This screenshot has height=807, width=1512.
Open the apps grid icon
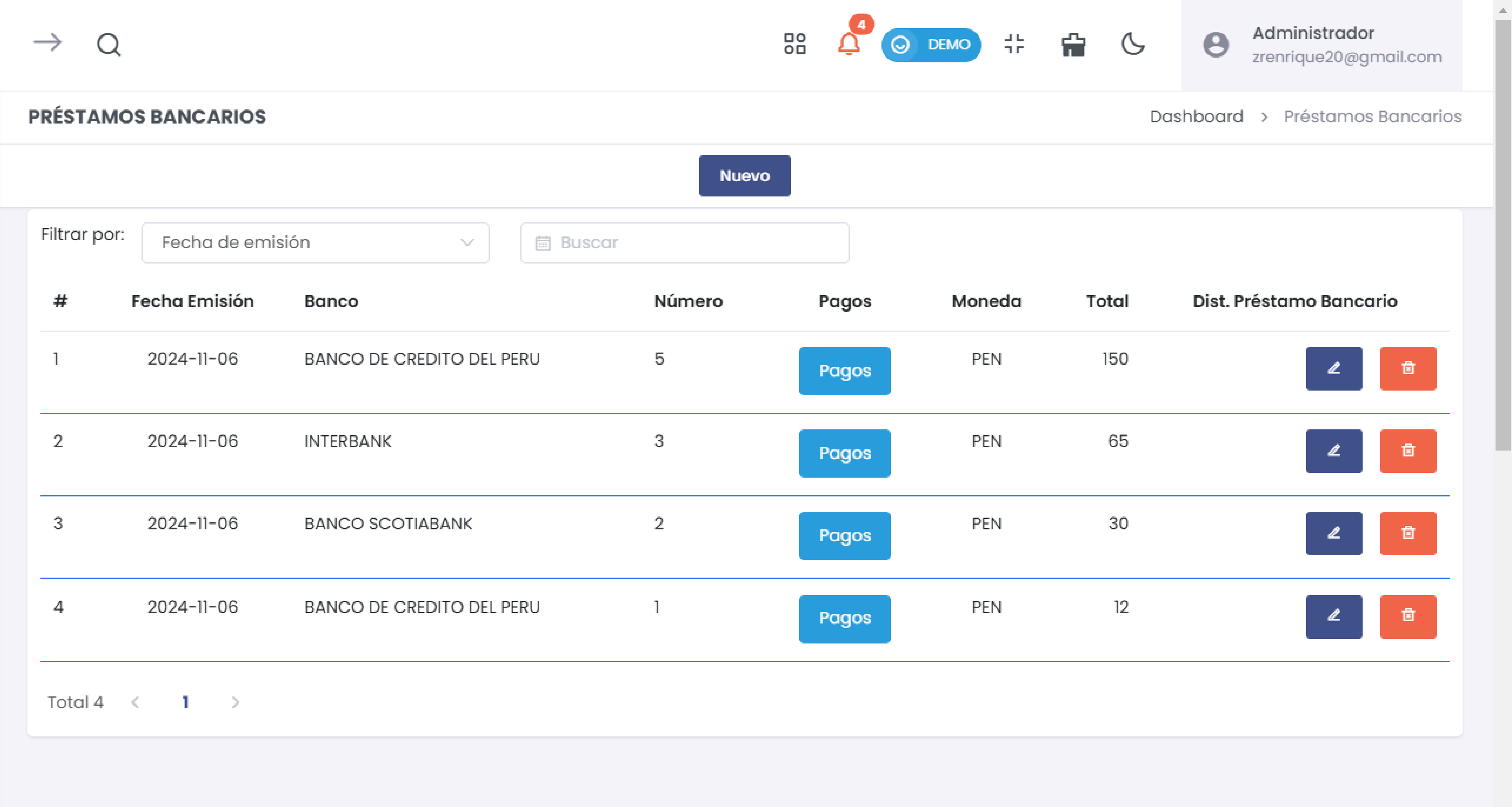pos(795,44)
